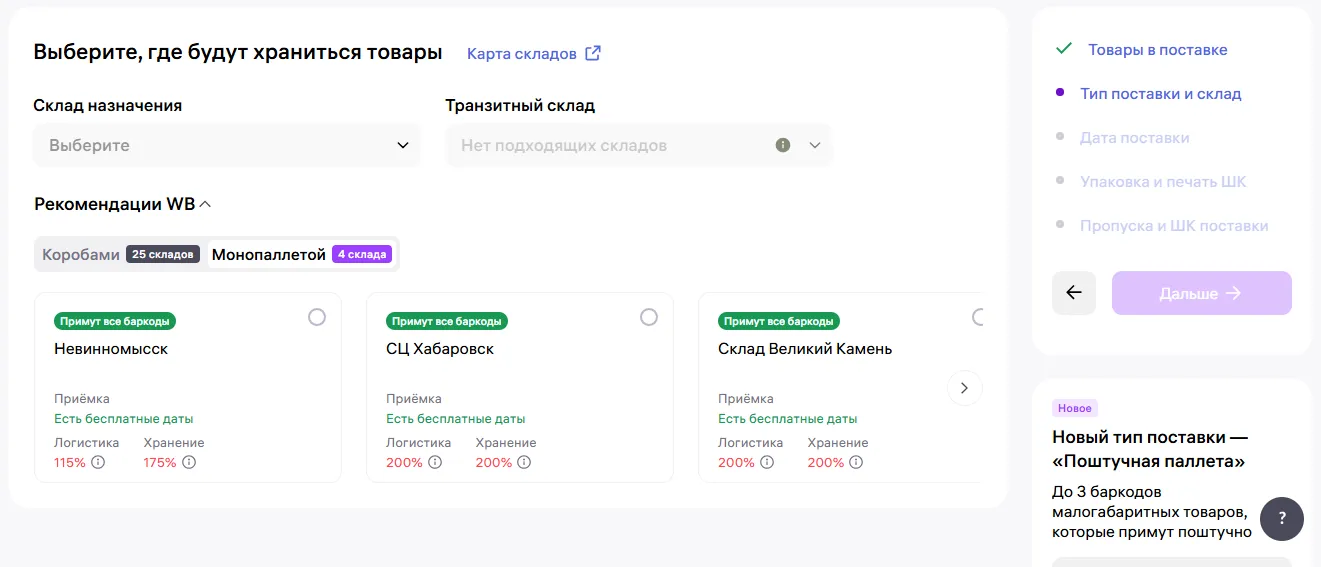Collapse the Рекомендации WB section
Image resolution: width=1321 pixels, height=567 pixels.
(x=123, y=204)
